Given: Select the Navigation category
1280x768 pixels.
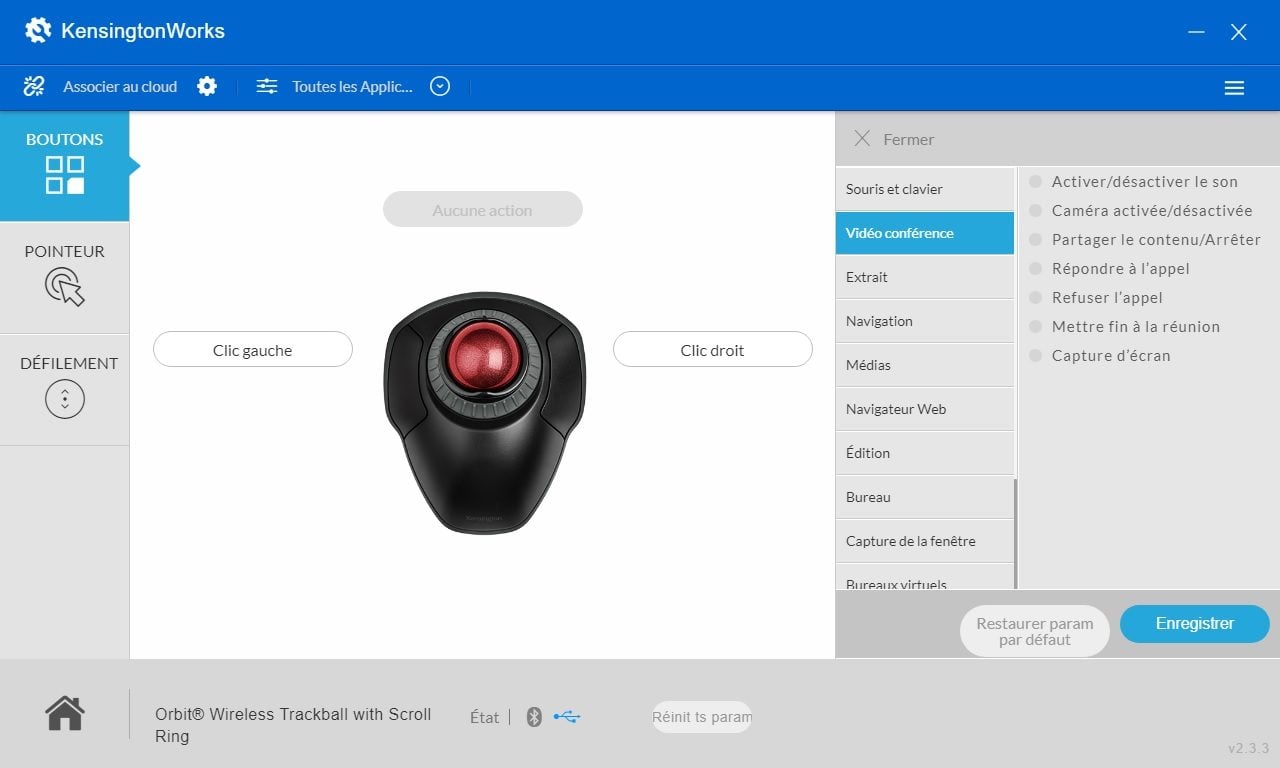Looking at the screenshot, I should [x=925, y=321].
